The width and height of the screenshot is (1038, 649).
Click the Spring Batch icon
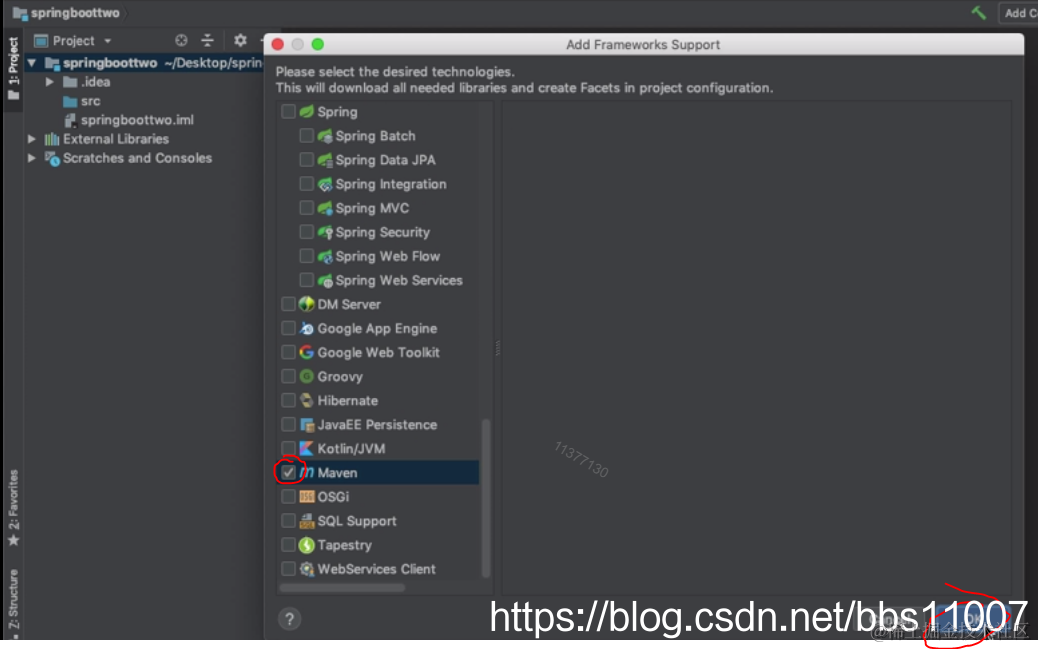coord(324,136)
